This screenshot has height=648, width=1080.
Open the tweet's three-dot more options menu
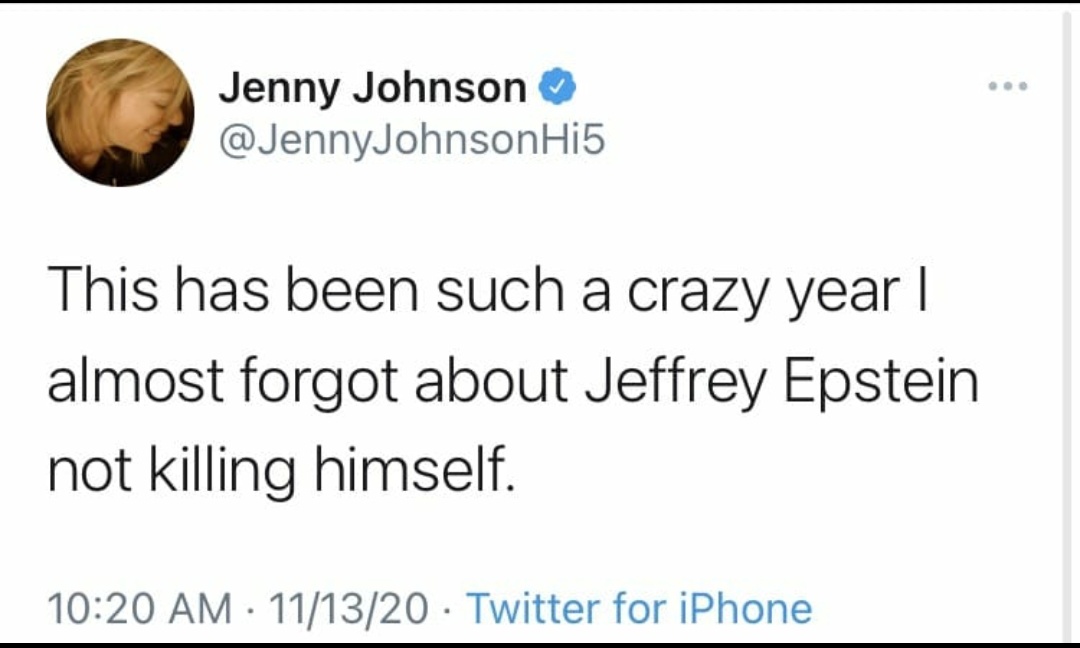click(1006, 87)
